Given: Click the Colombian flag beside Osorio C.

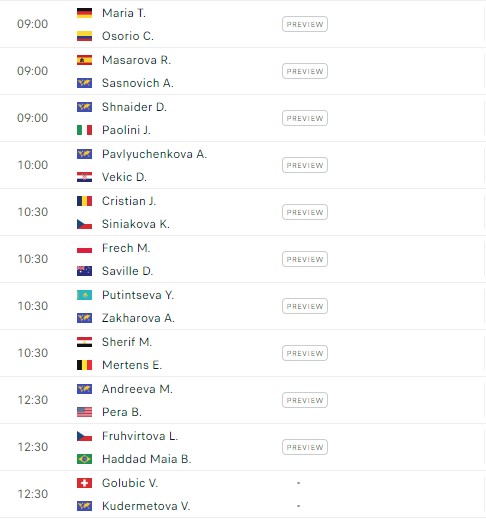Looking at the screenshot, I should (84, 36).
